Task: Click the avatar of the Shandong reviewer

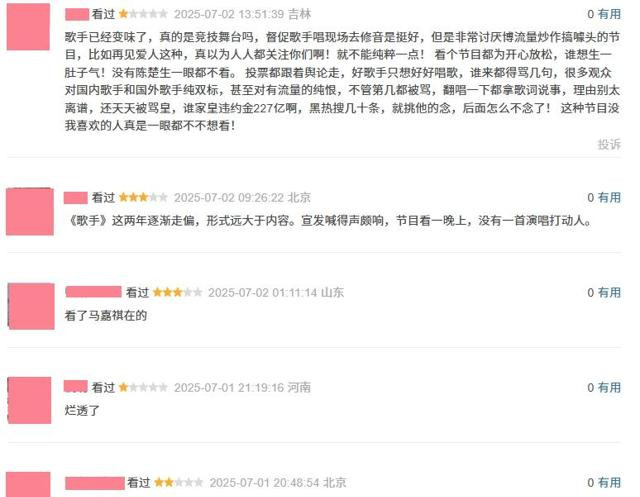Action: (x=31, y=306)
